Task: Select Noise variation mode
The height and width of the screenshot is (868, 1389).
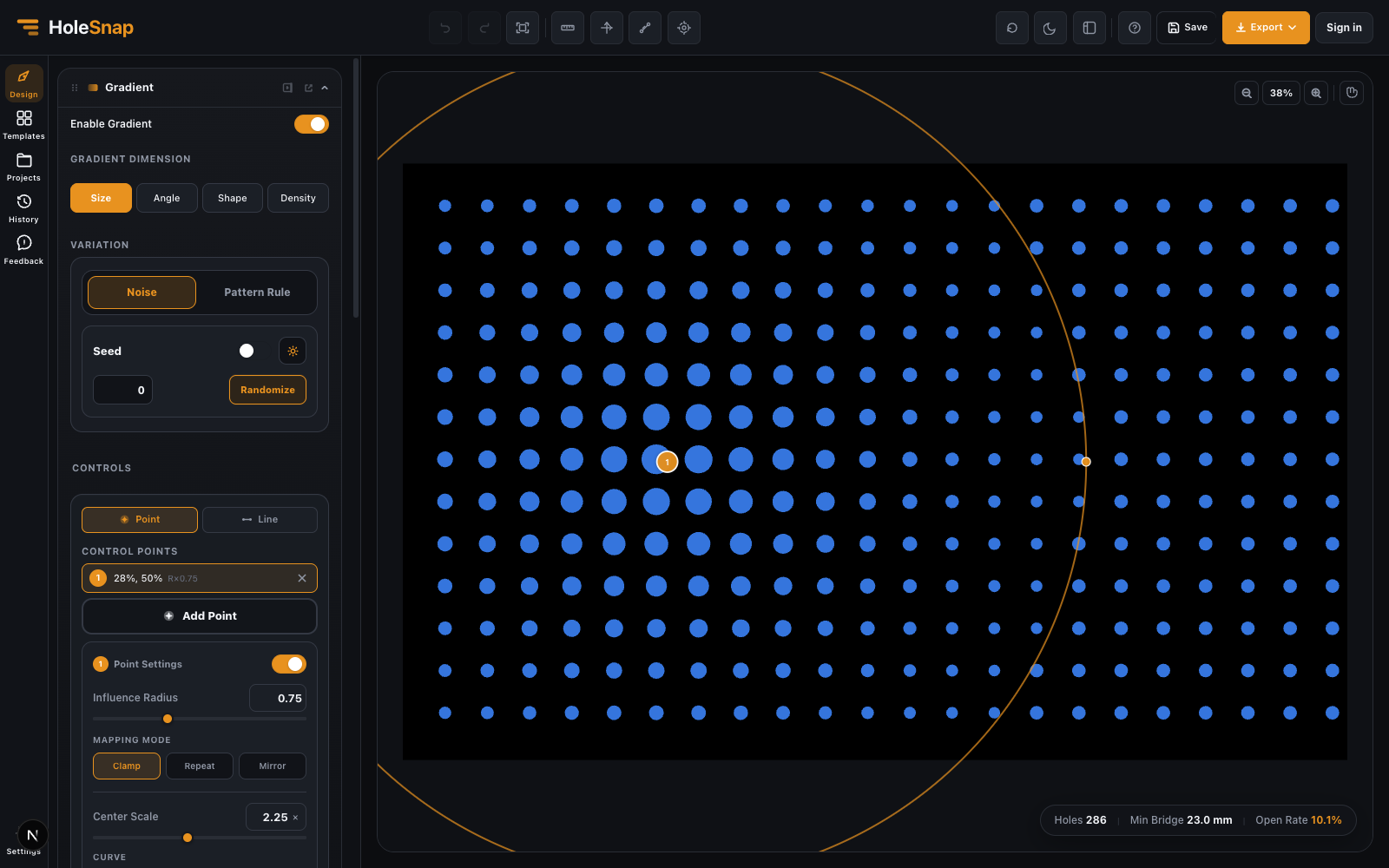Action: pyautogui.click(x=142, y=293)
